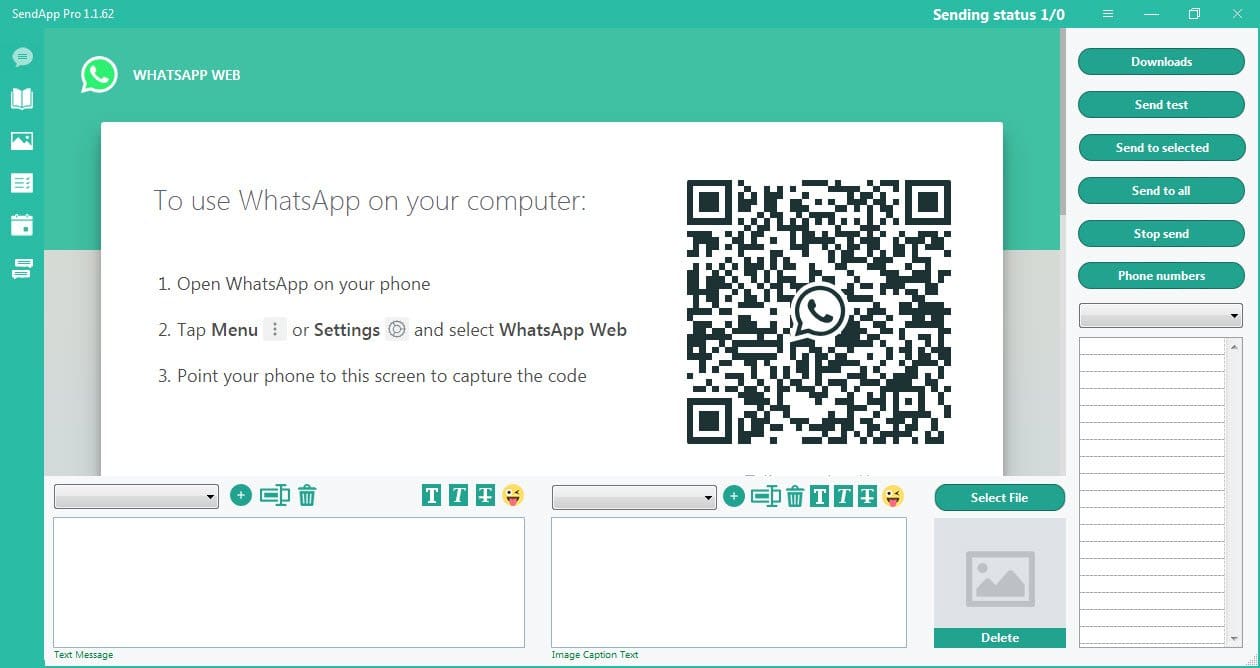Expand the text message template dropdown

pyautogui.click(x=136, y=497)
